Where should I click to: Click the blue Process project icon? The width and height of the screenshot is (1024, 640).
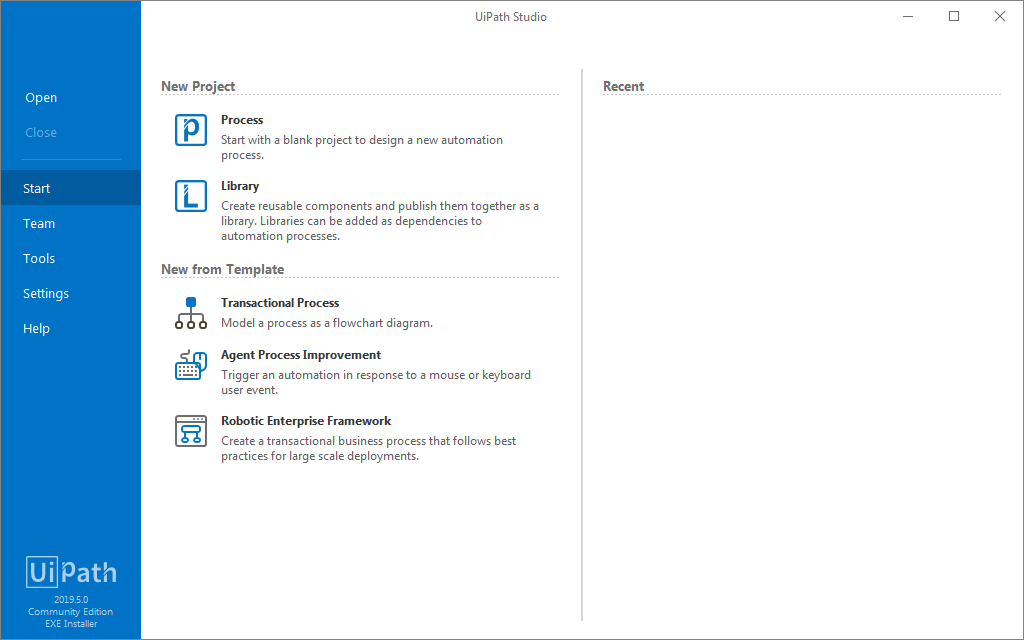coord(191,130)
